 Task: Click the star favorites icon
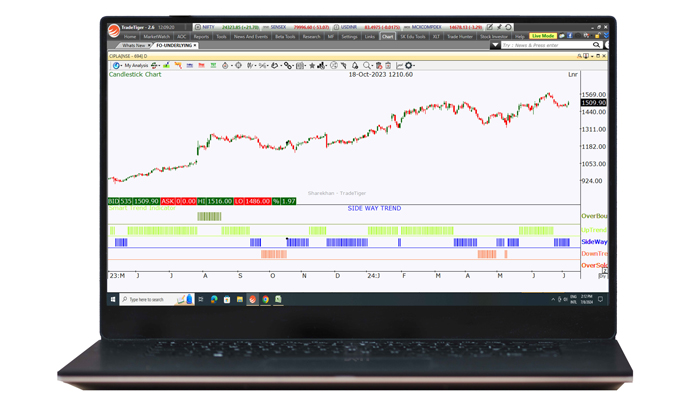click(312, 66)
